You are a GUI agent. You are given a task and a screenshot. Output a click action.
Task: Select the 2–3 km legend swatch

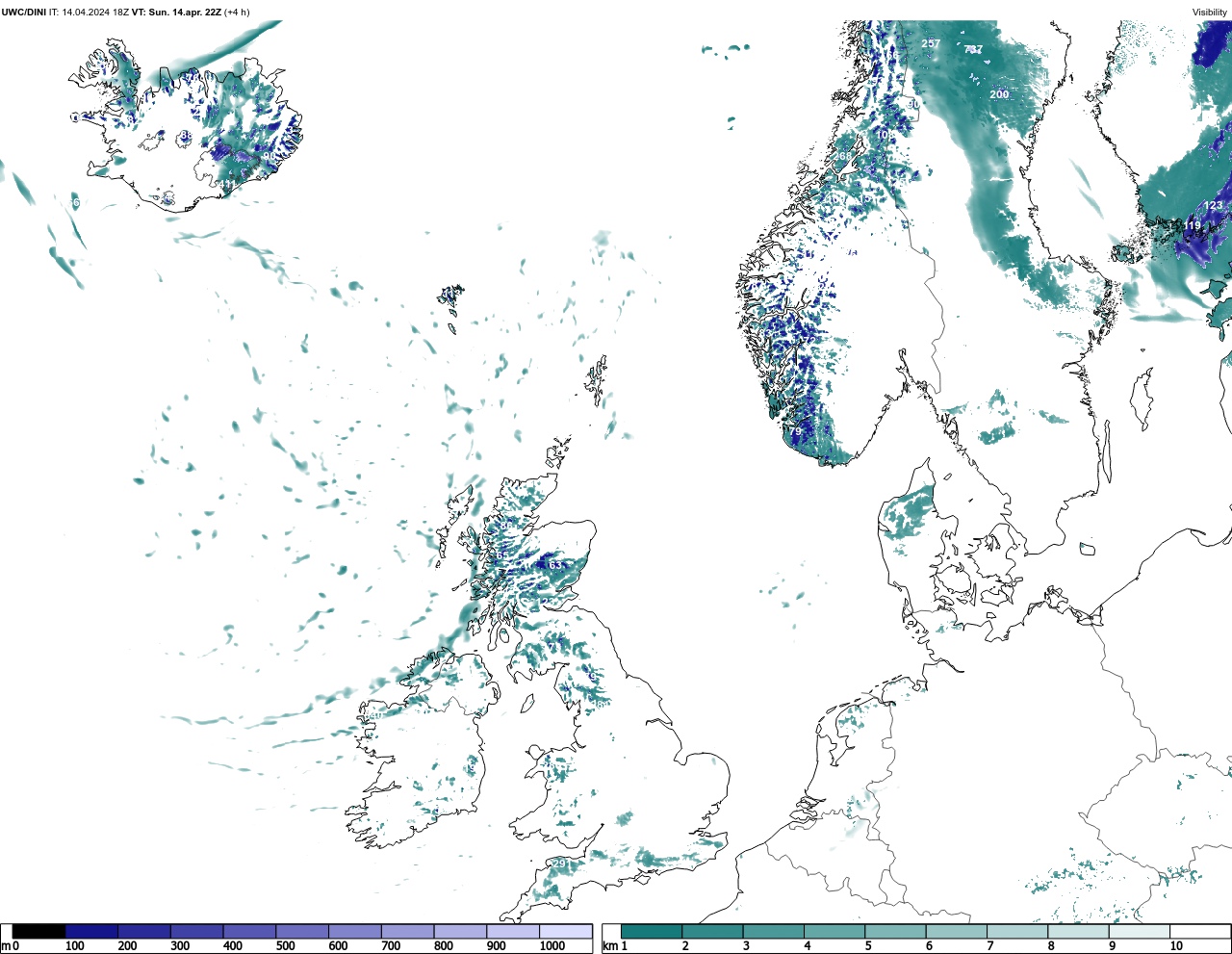coord(712,931)
